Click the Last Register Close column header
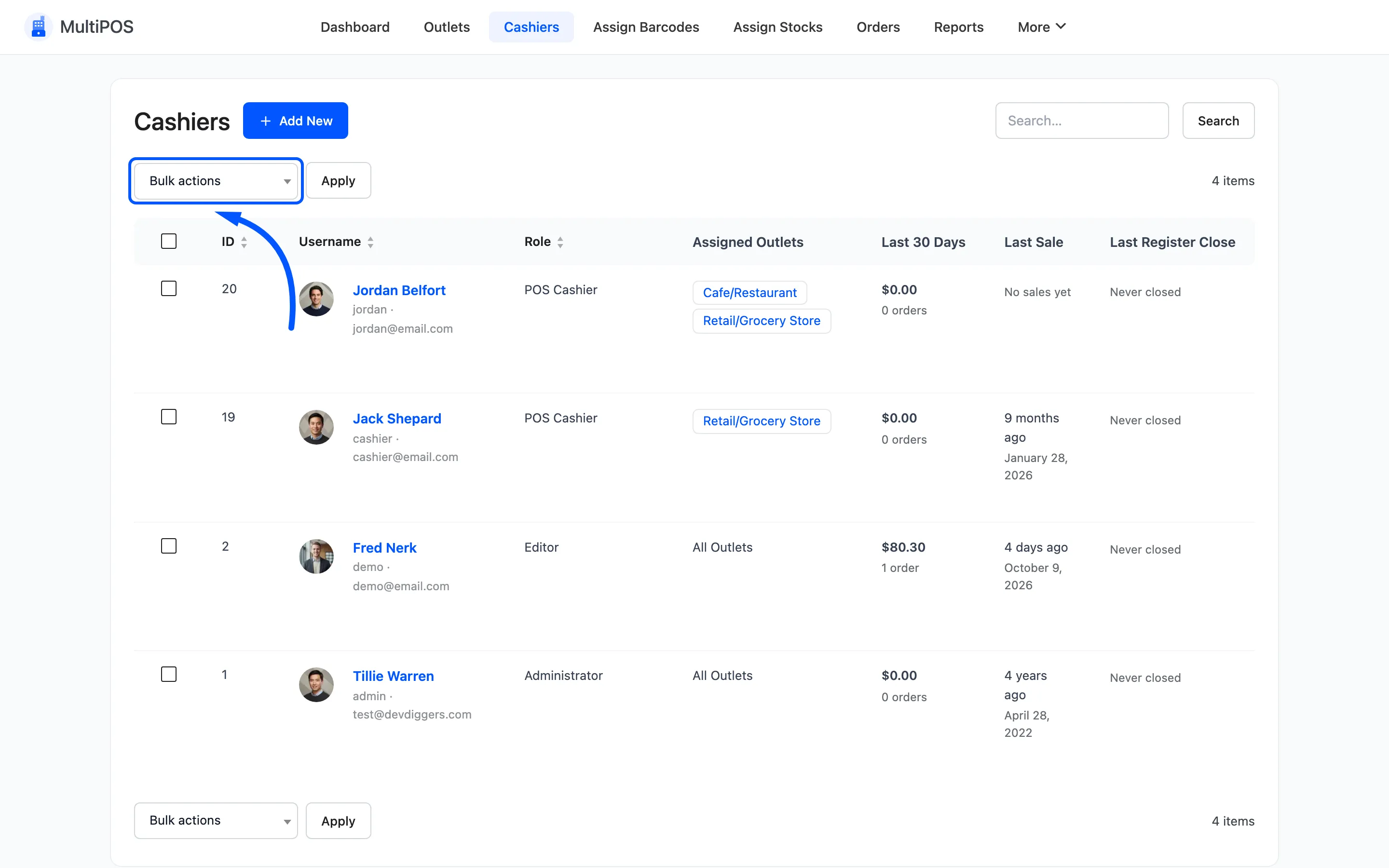 click(x=1172, y=242)
